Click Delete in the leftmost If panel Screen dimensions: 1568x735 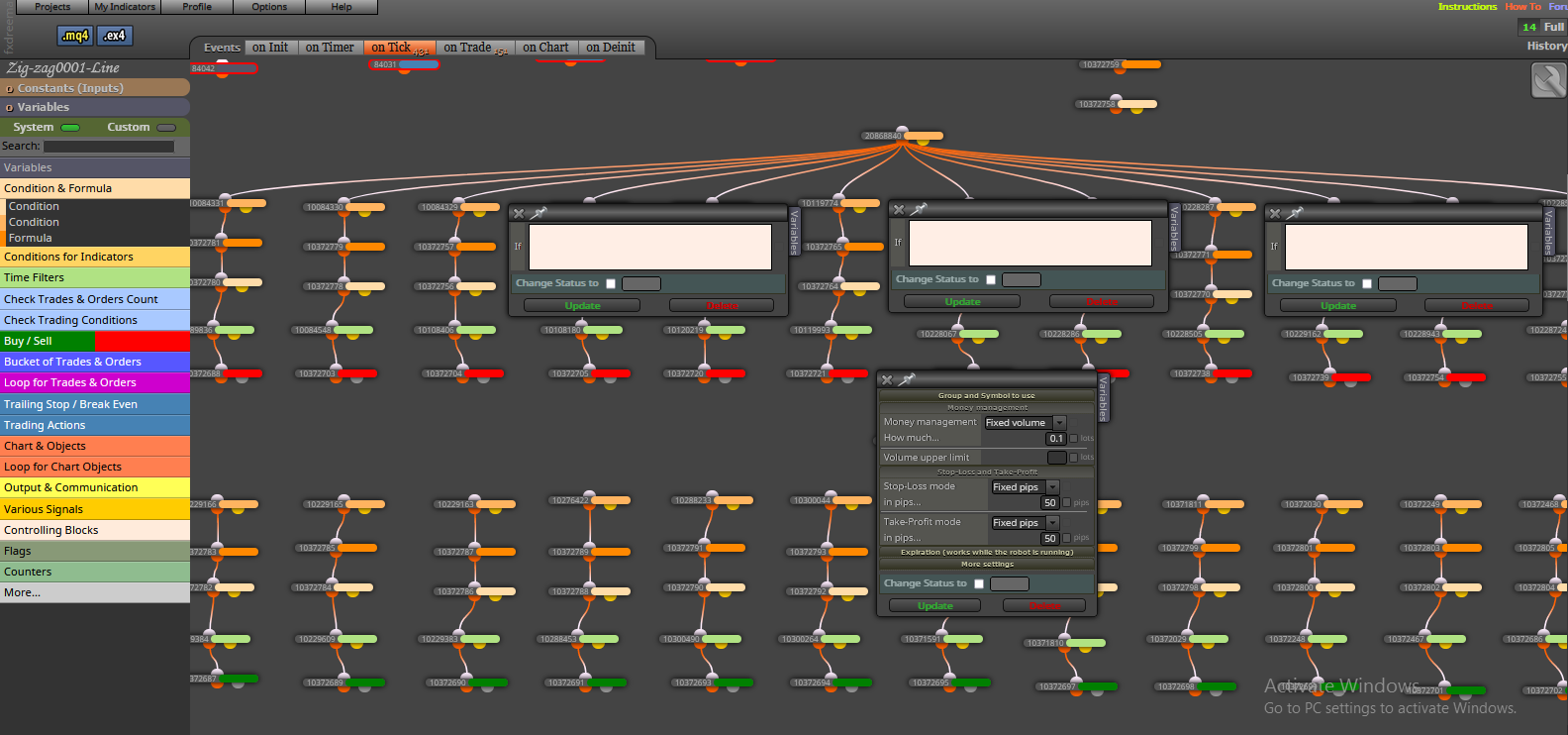(x=722, y=305)
